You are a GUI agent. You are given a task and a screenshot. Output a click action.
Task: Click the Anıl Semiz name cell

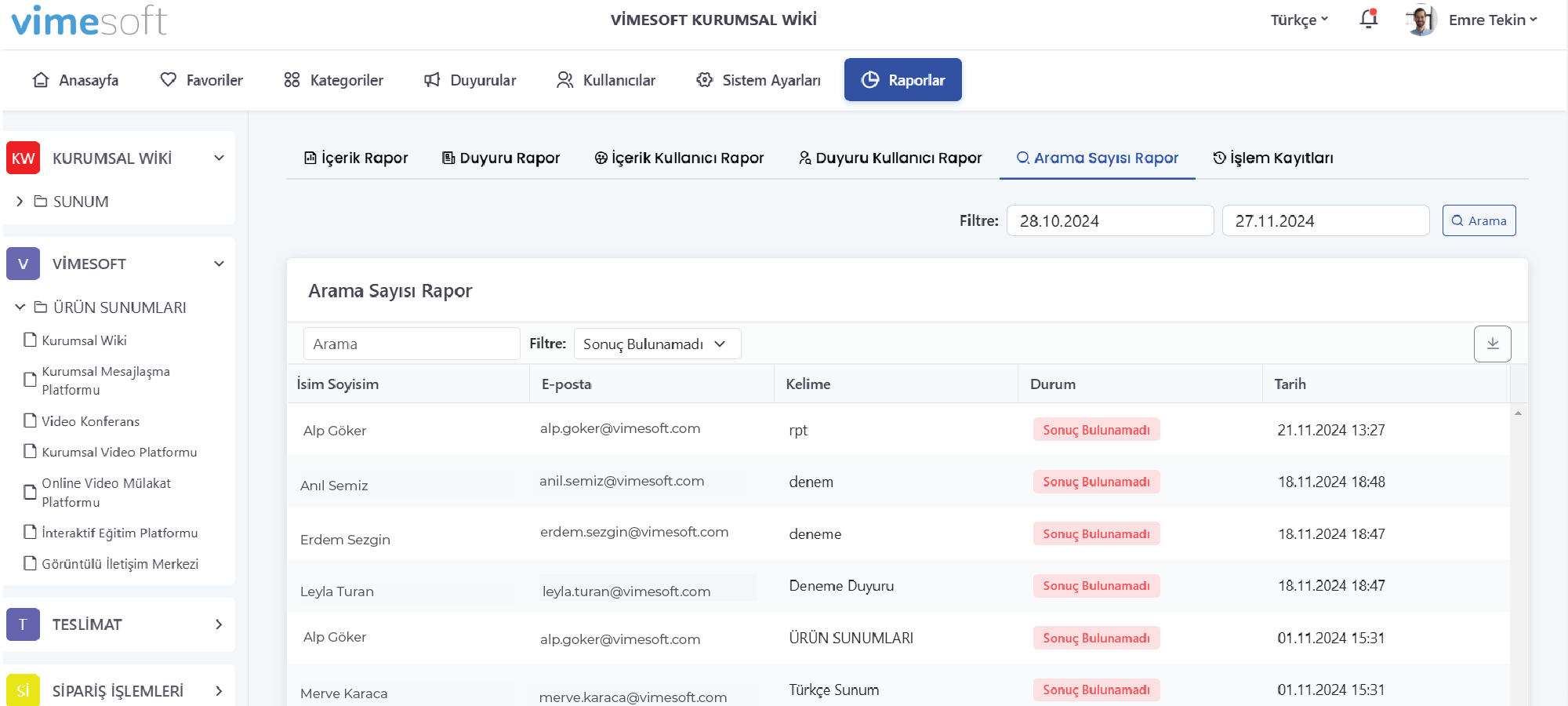tap(334, 486)
